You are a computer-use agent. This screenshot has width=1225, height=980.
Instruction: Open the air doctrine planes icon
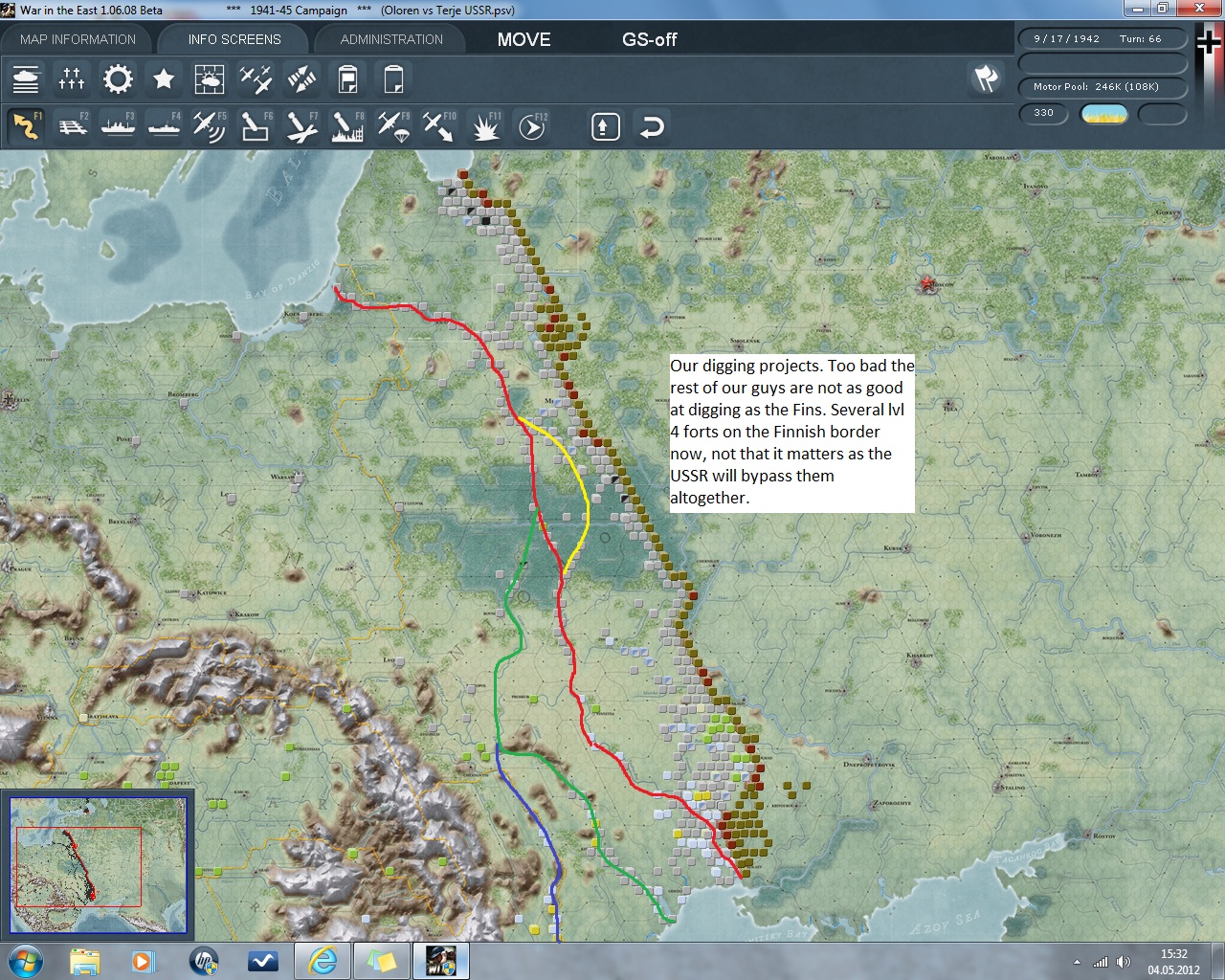pyautogui.click(x=256, y=79)
